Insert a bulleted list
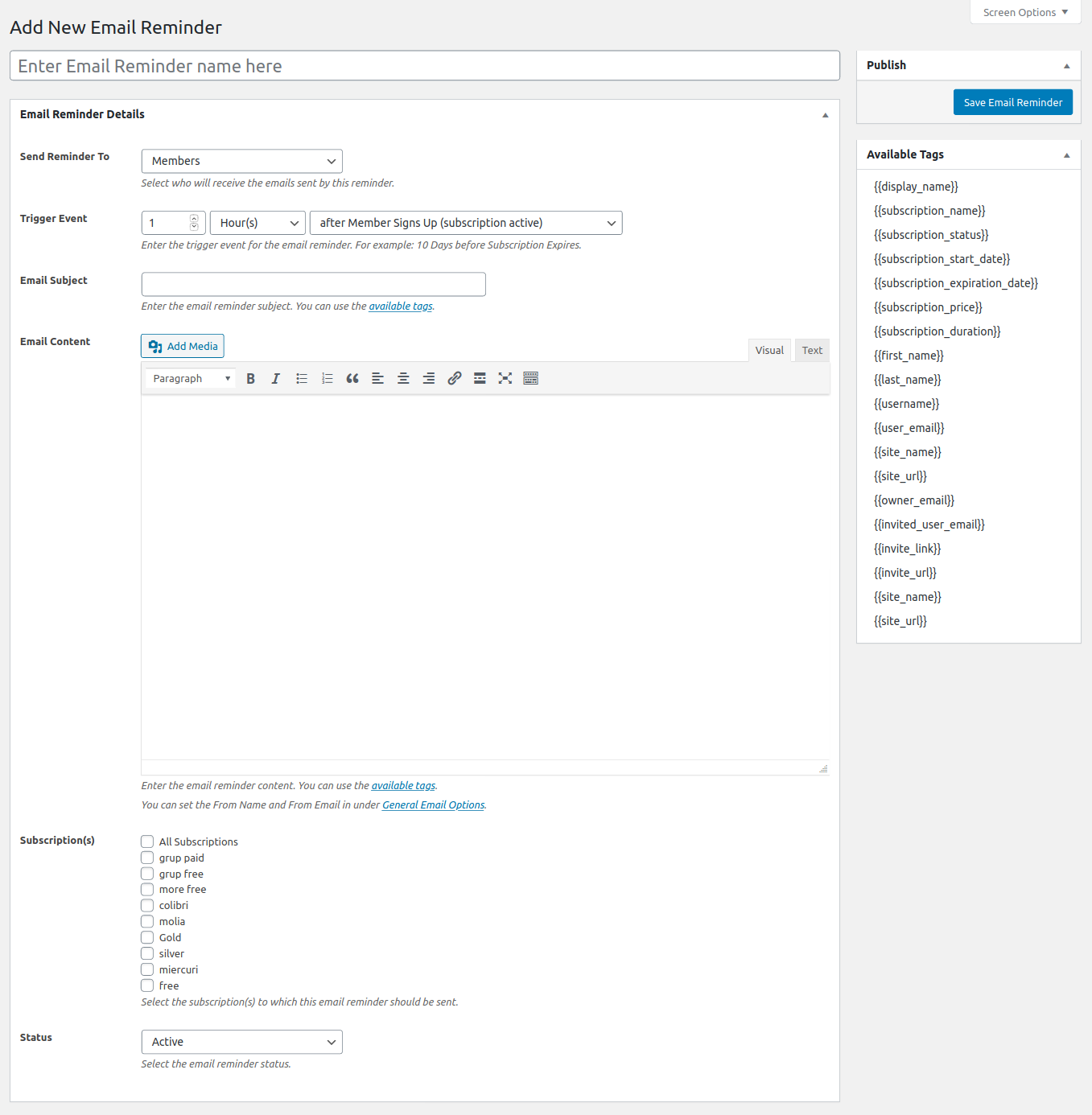This screenshot has height=1115, width=1092. tap(302, 378)
